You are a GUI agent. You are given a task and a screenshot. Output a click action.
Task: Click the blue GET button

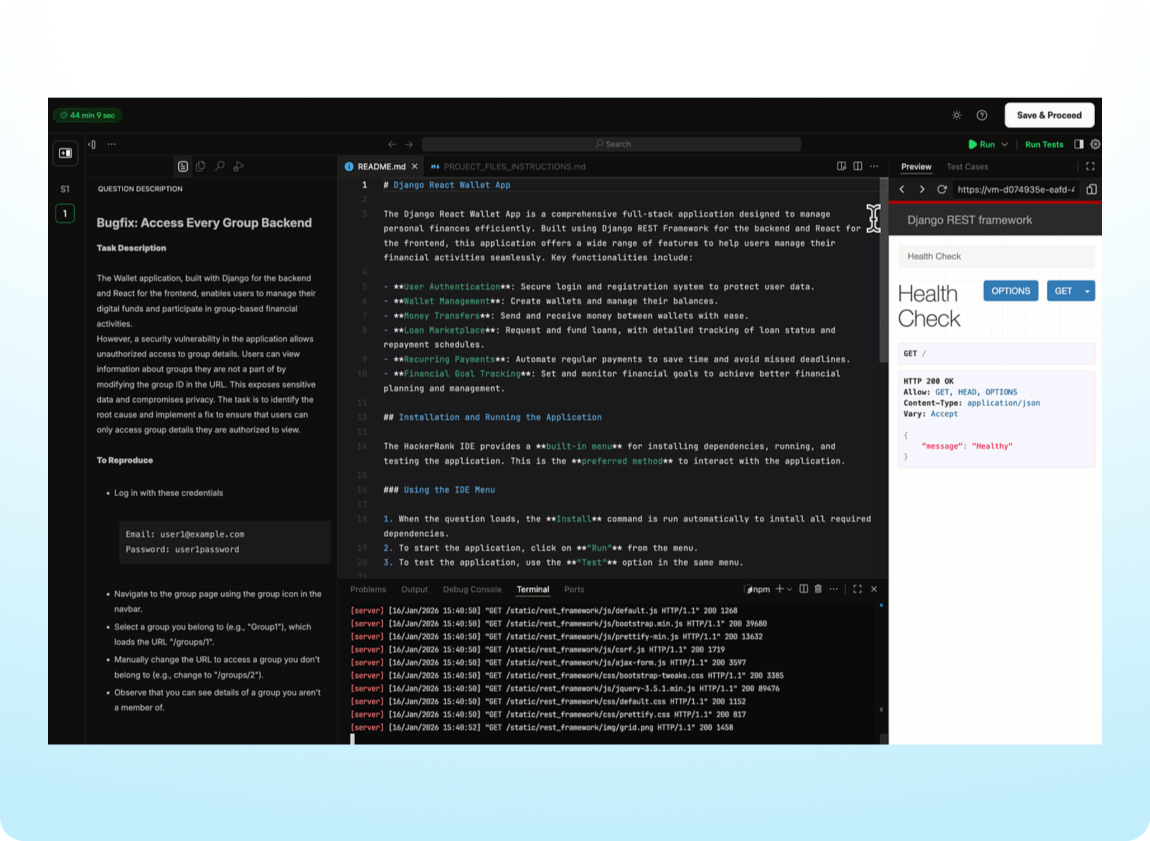click(x=1063, y=291)
